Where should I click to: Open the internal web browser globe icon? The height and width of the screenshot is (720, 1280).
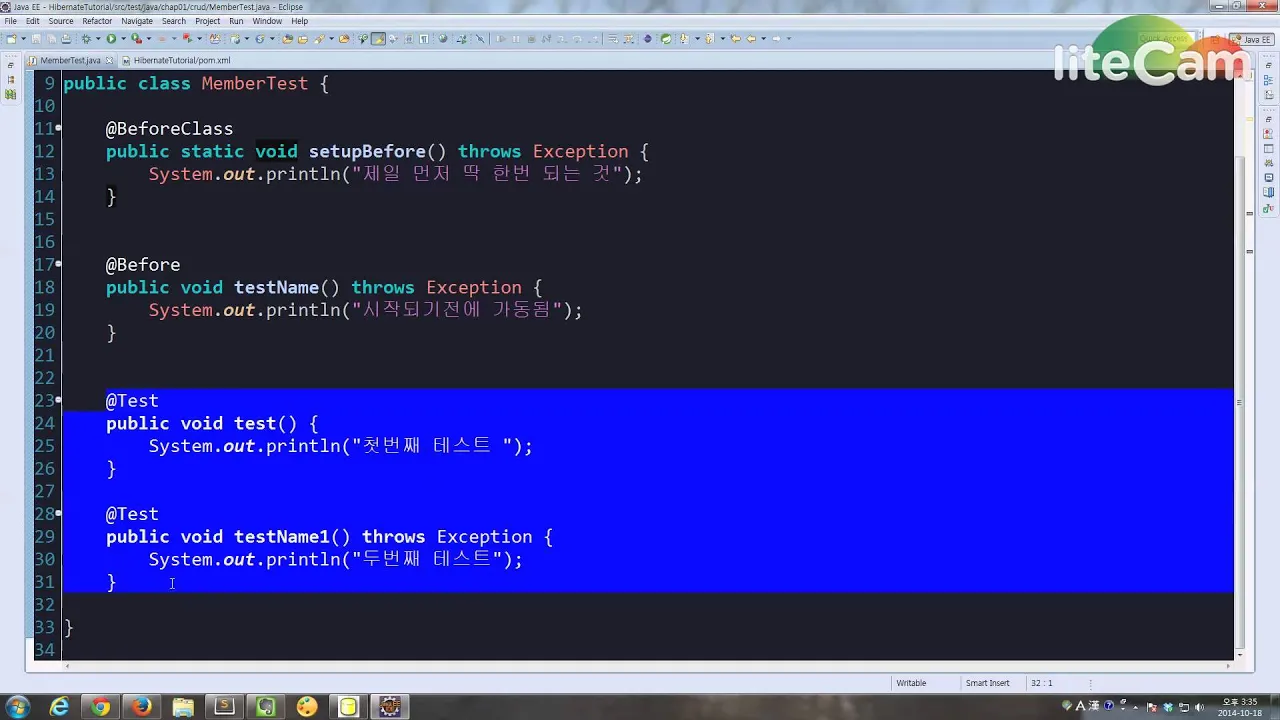pos(442,39)
